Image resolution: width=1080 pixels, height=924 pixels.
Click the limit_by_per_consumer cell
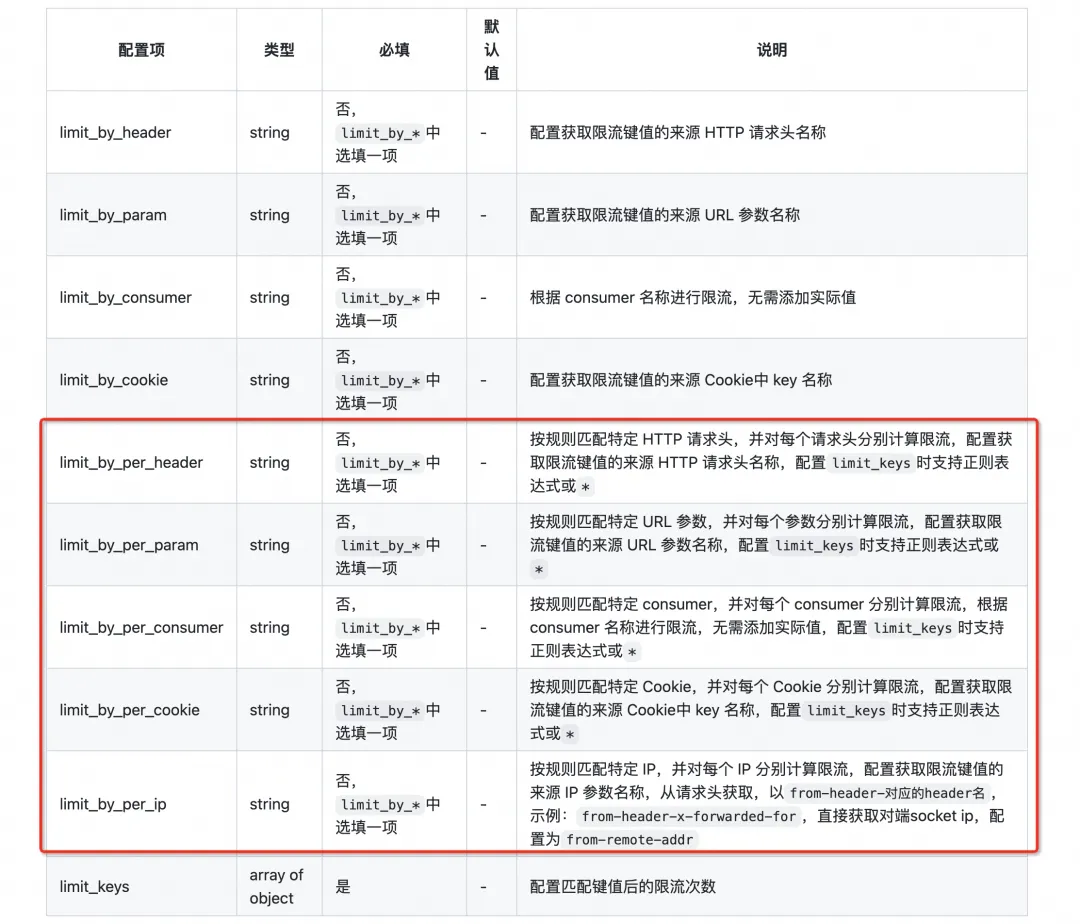(x=141, y=627)
